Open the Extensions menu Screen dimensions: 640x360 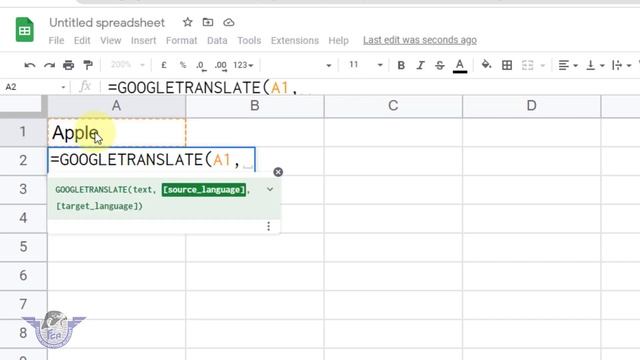pos(295,40)
